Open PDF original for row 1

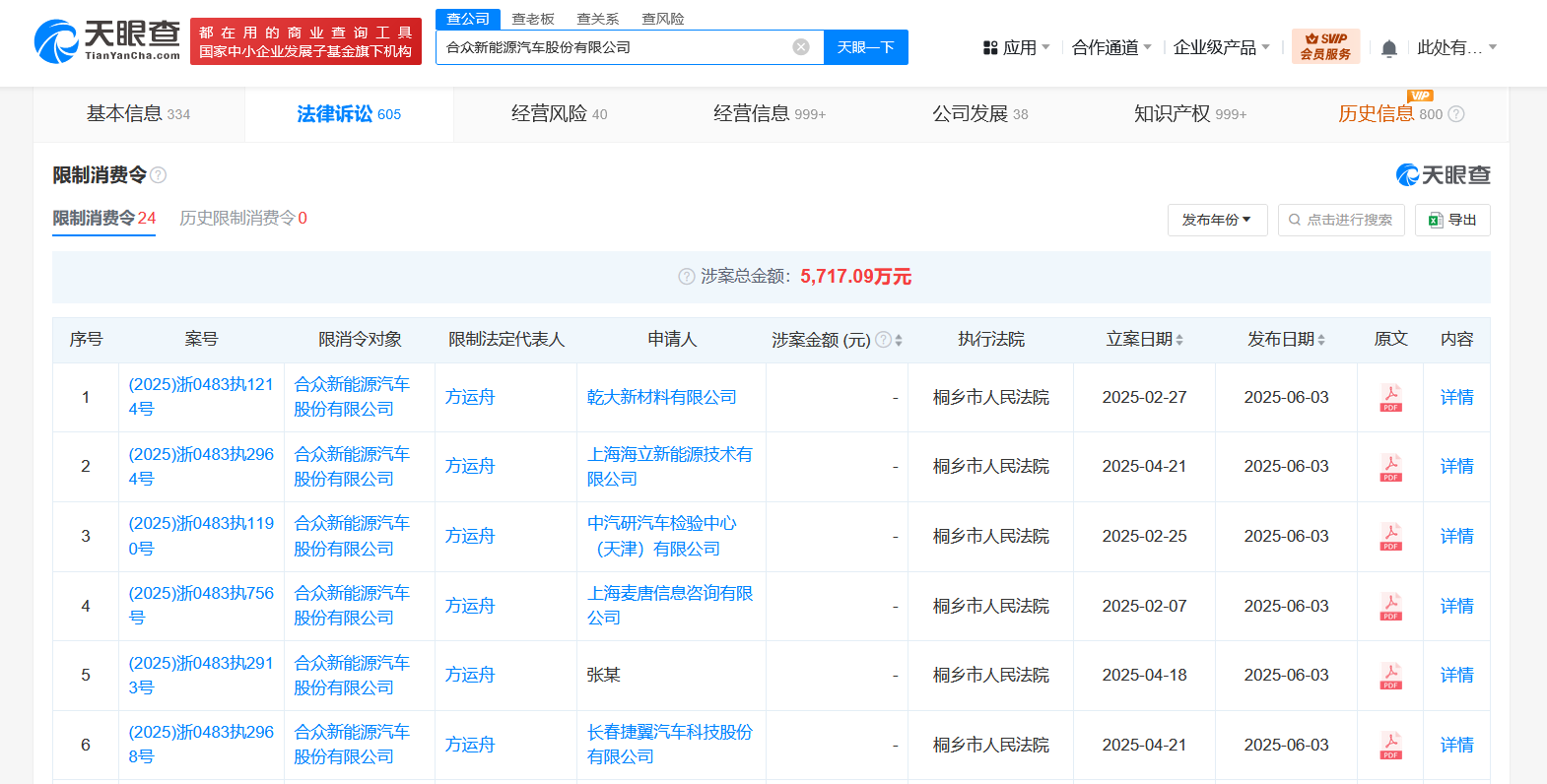(x=1390, y=398)
